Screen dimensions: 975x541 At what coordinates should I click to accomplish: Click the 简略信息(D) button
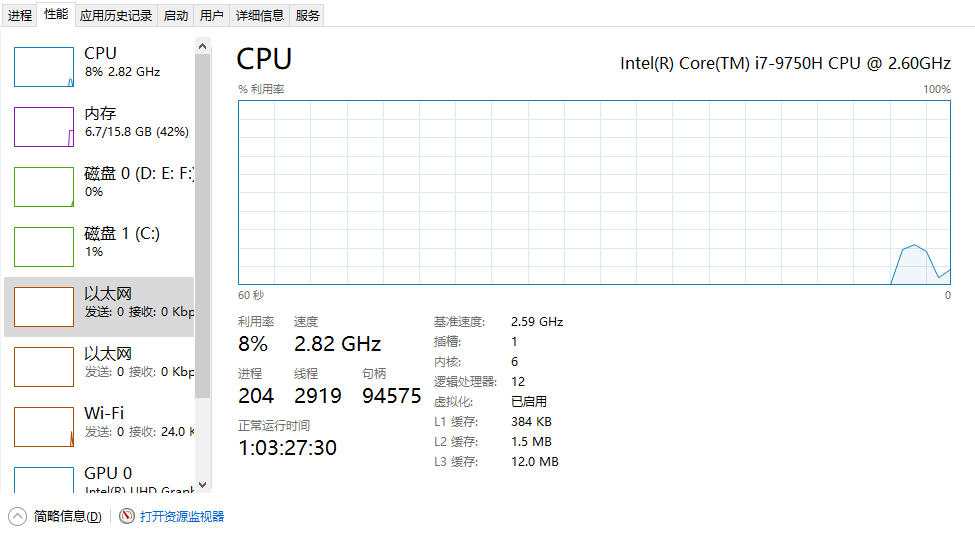(67, 516)
